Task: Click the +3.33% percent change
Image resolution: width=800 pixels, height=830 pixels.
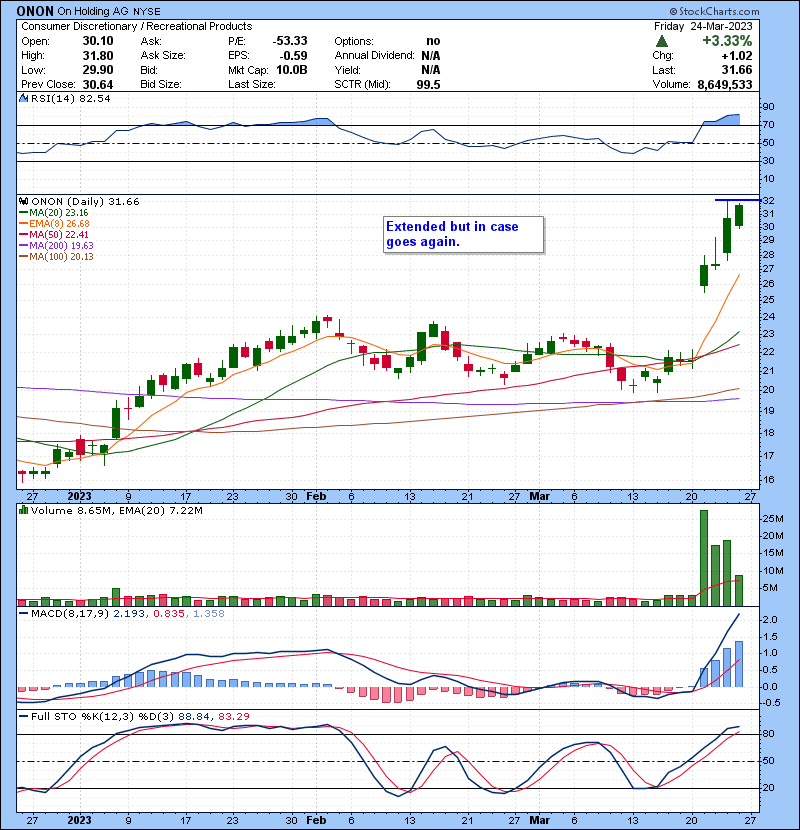Action: point(727,41)
